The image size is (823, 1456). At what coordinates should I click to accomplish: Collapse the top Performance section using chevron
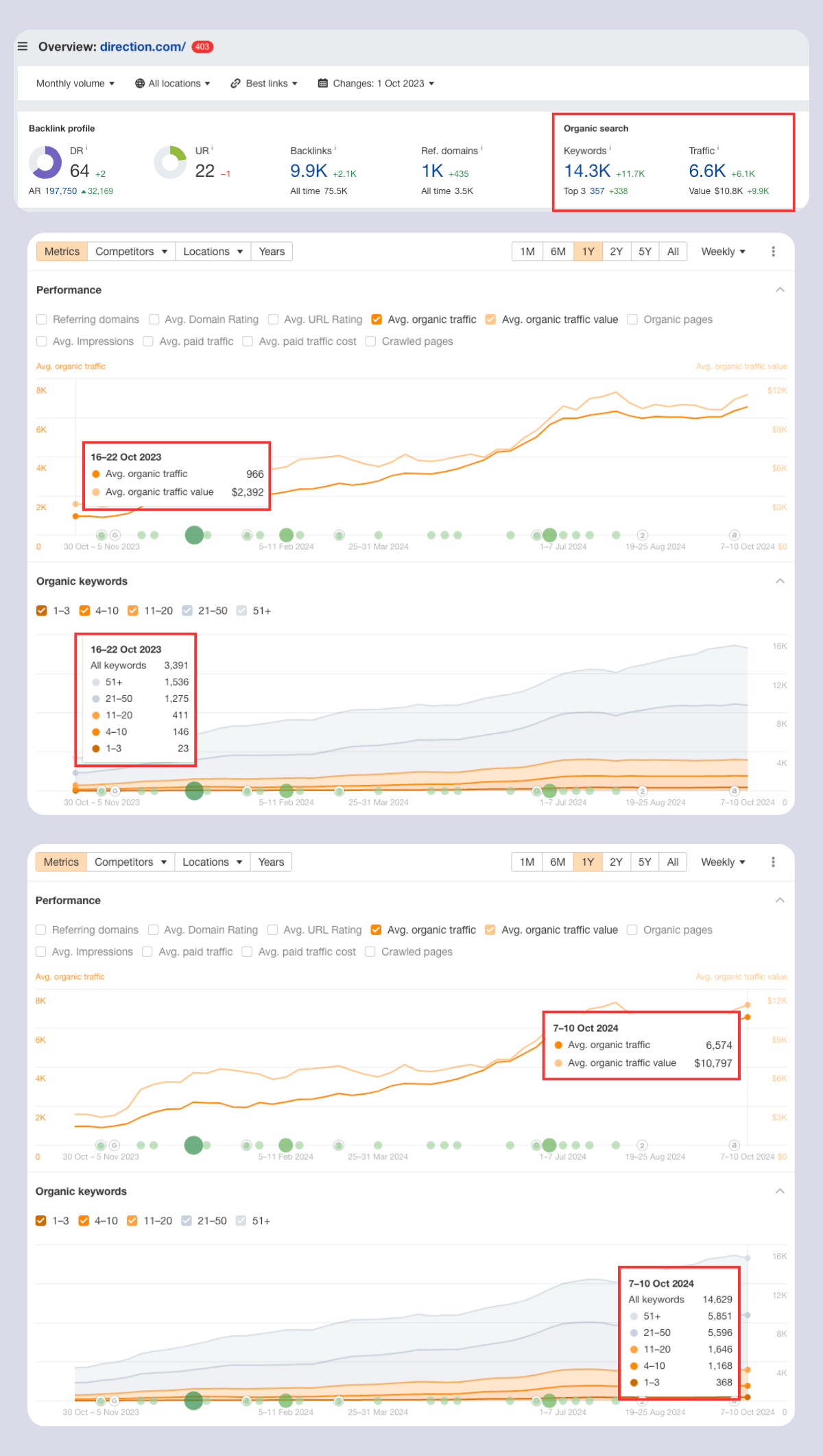tap(780, 290)
